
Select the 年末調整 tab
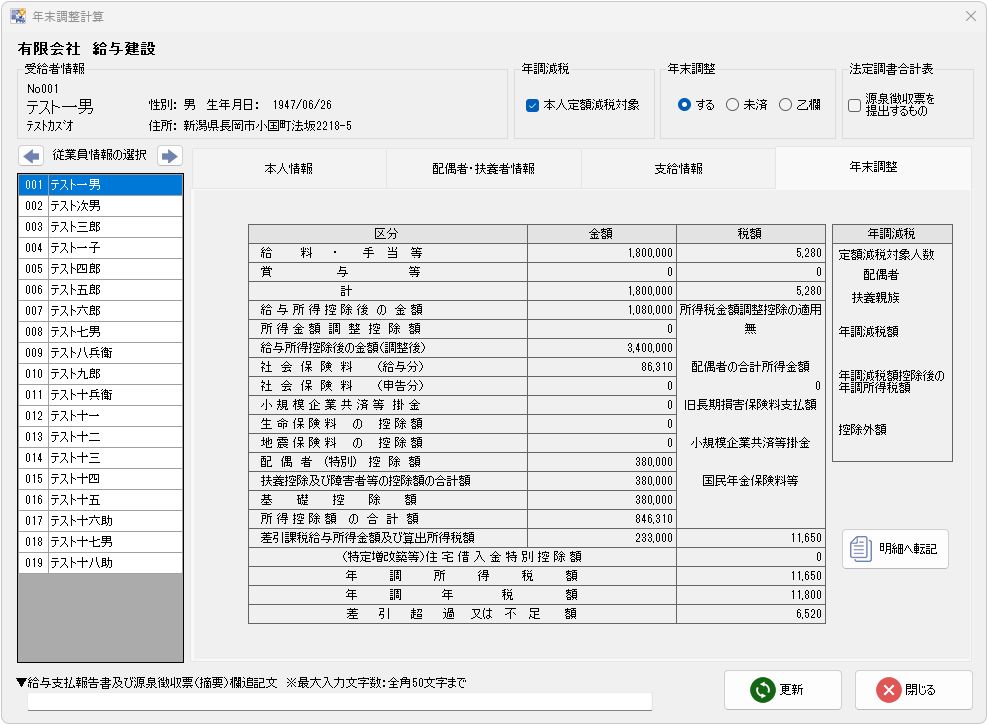click(872, 167)
